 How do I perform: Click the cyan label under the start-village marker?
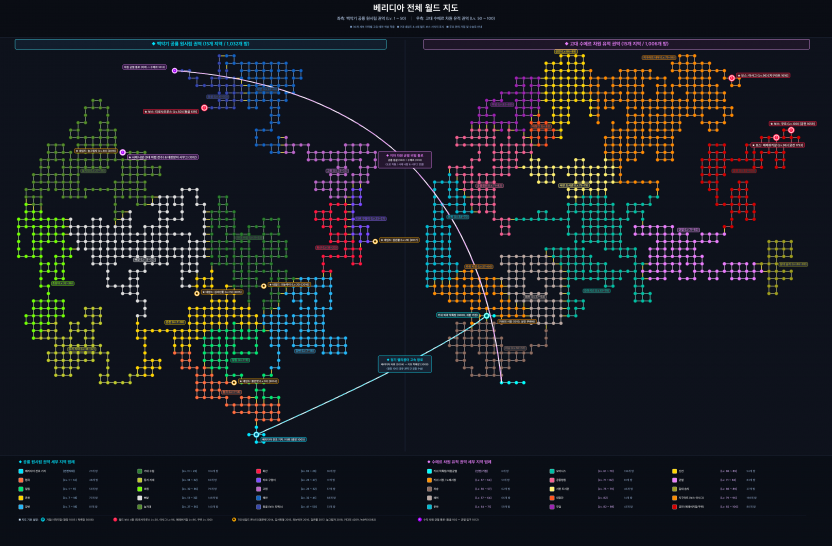click(x=284, y=439)
